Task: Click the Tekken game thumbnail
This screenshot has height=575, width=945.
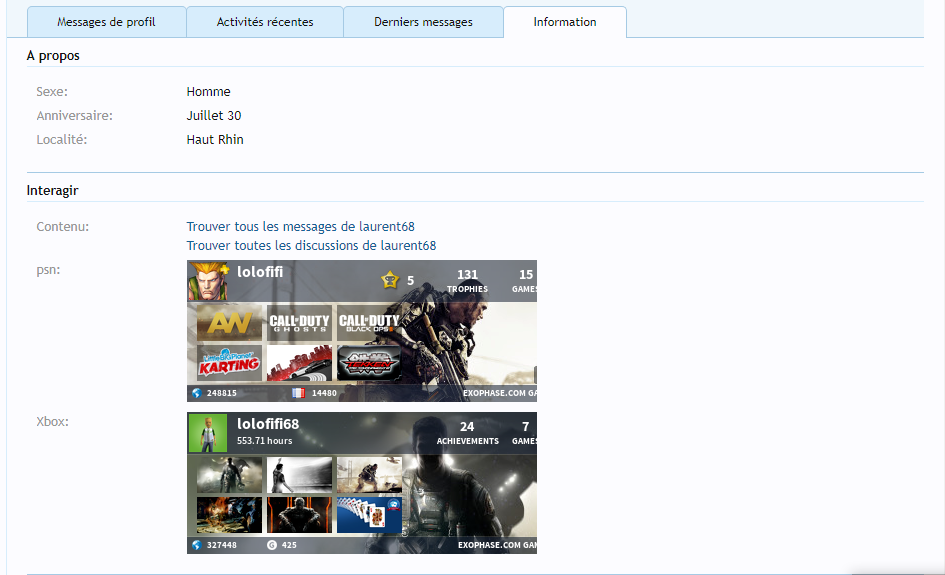Action: point(369,363)
